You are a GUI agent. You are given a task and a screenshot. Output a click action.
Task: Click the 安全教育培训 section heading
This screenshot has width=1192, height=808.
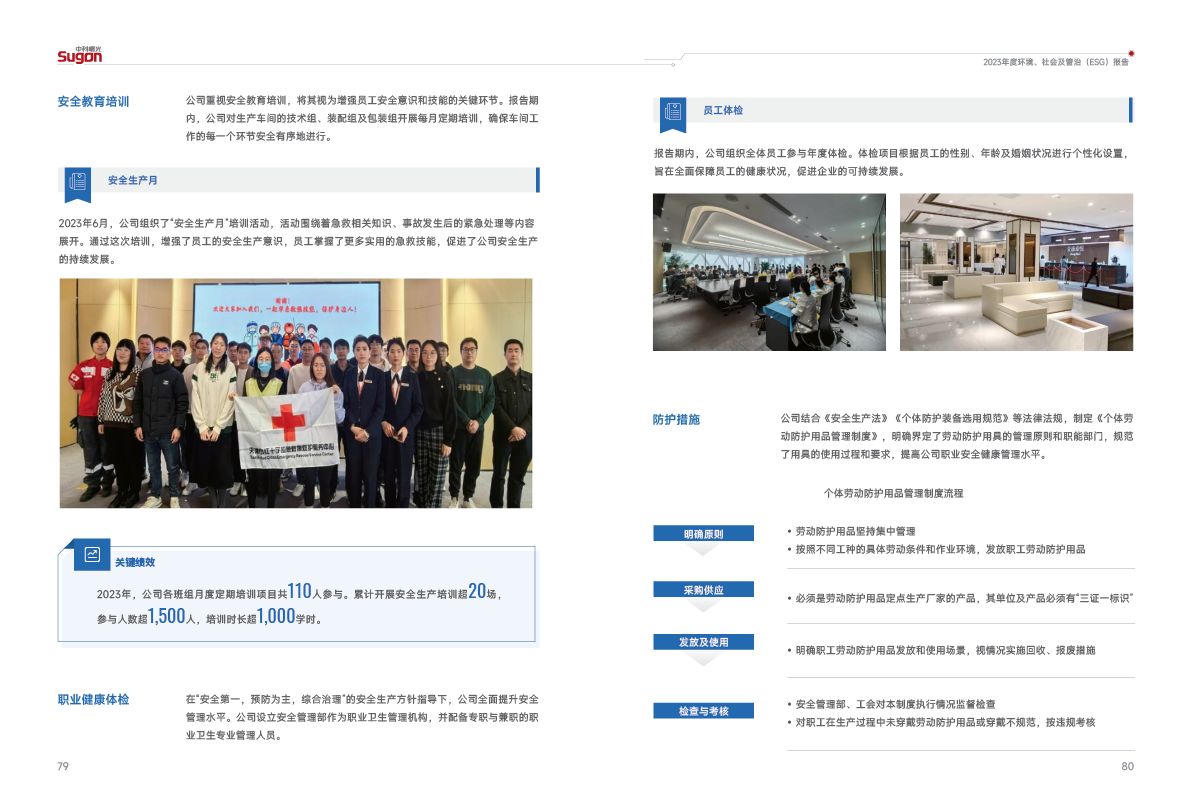[93, 101]
